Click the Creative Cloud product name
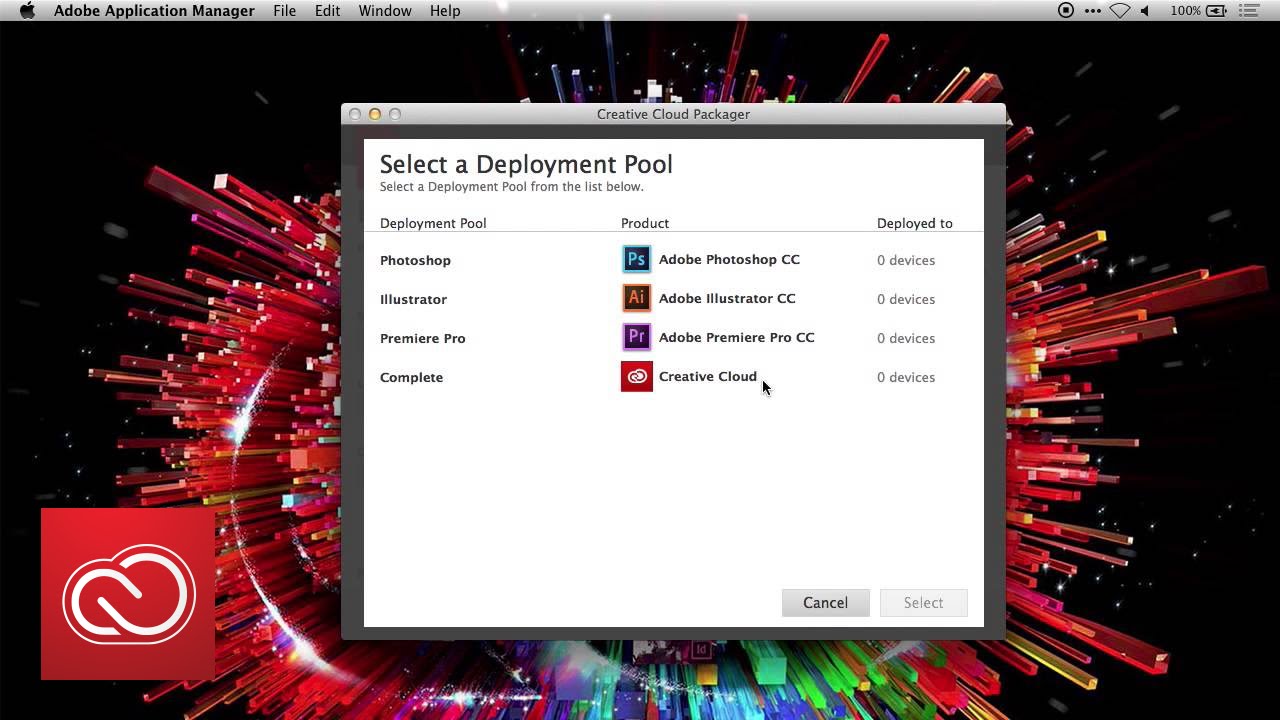Viewport: 1280px width, 720px height. 707,376
